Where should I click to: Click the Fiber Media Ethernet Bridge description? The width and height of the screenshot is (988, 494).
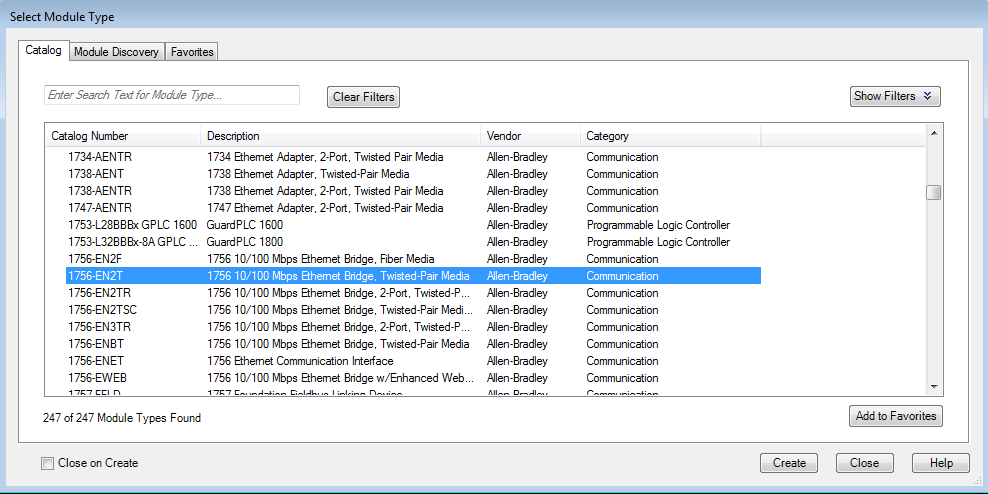pos(321,259)
